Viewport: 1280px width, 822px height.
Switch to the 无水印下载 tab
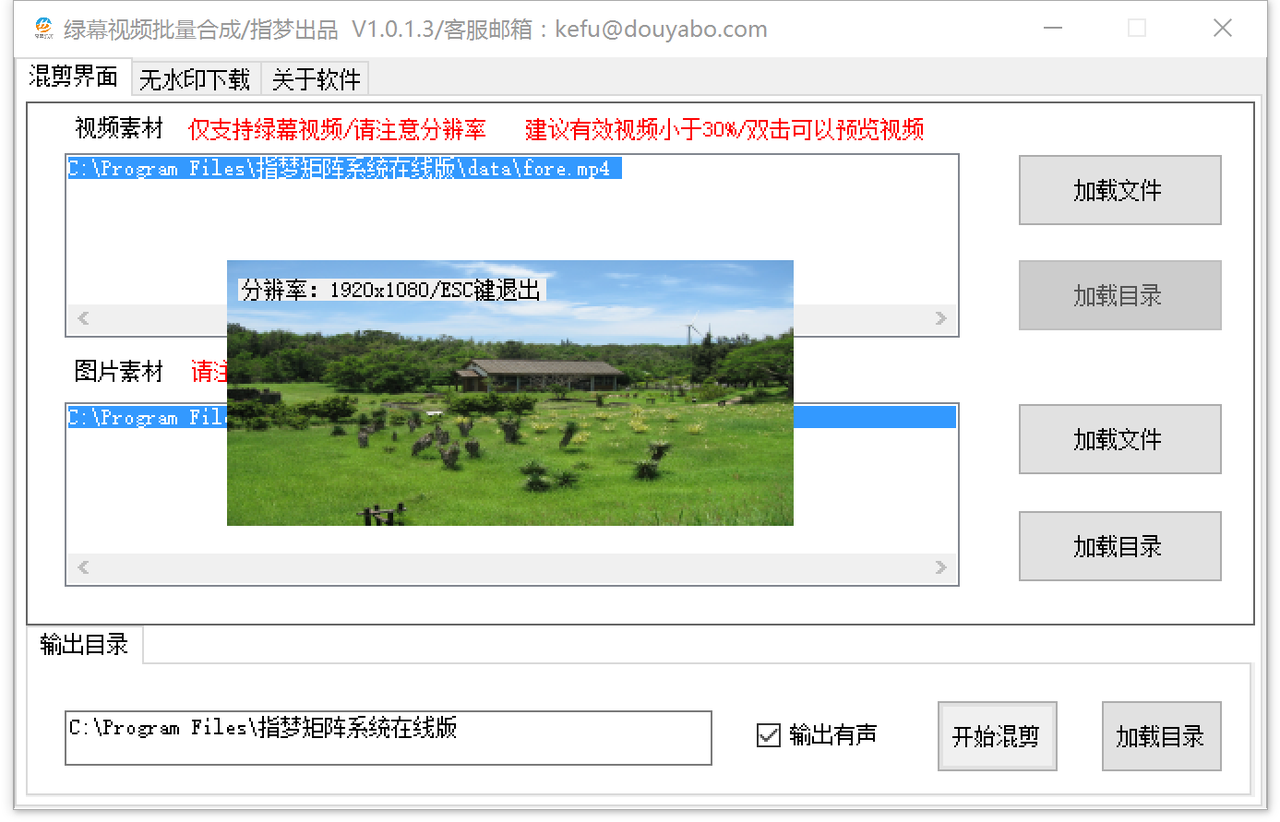click(195, 78)
